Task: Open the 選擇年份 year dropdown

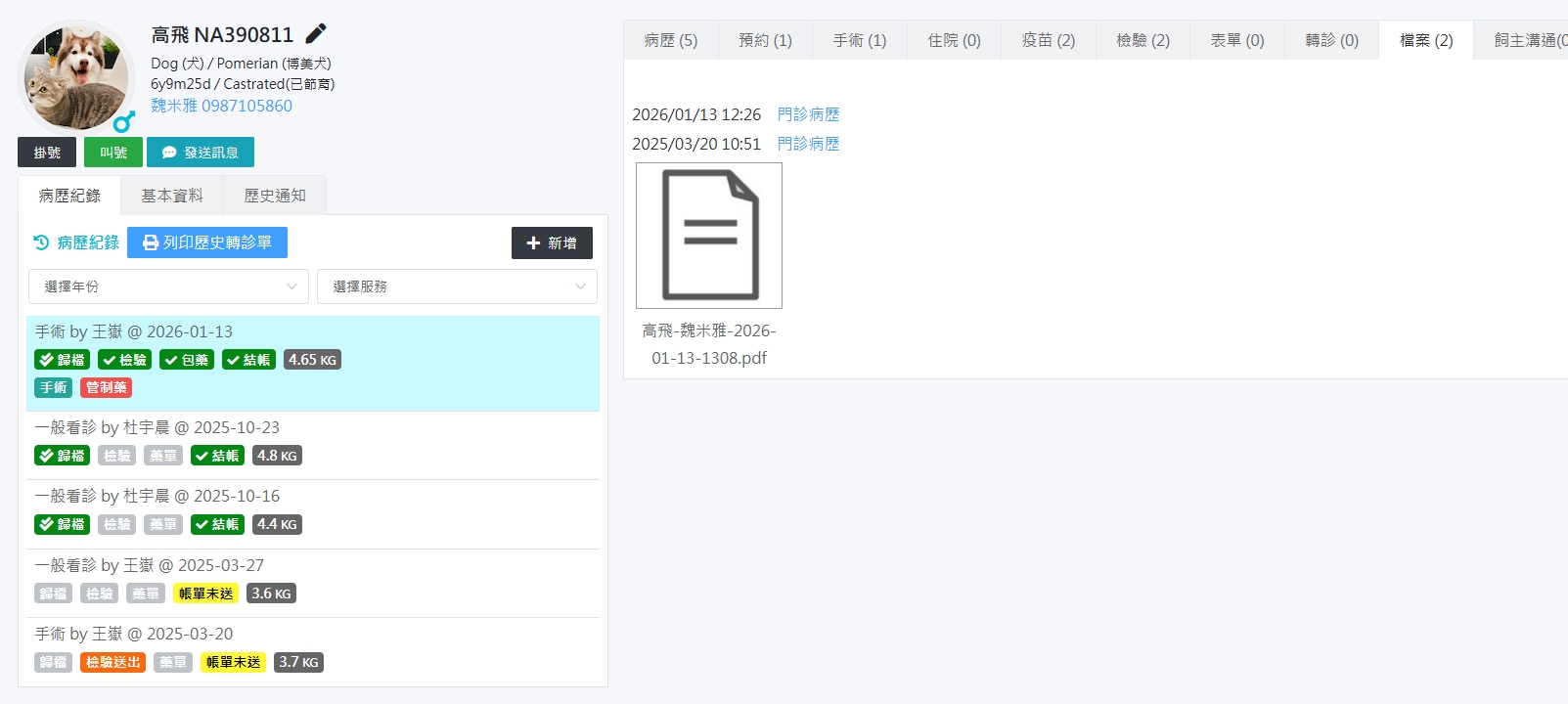Action: [x=168, y=286]
